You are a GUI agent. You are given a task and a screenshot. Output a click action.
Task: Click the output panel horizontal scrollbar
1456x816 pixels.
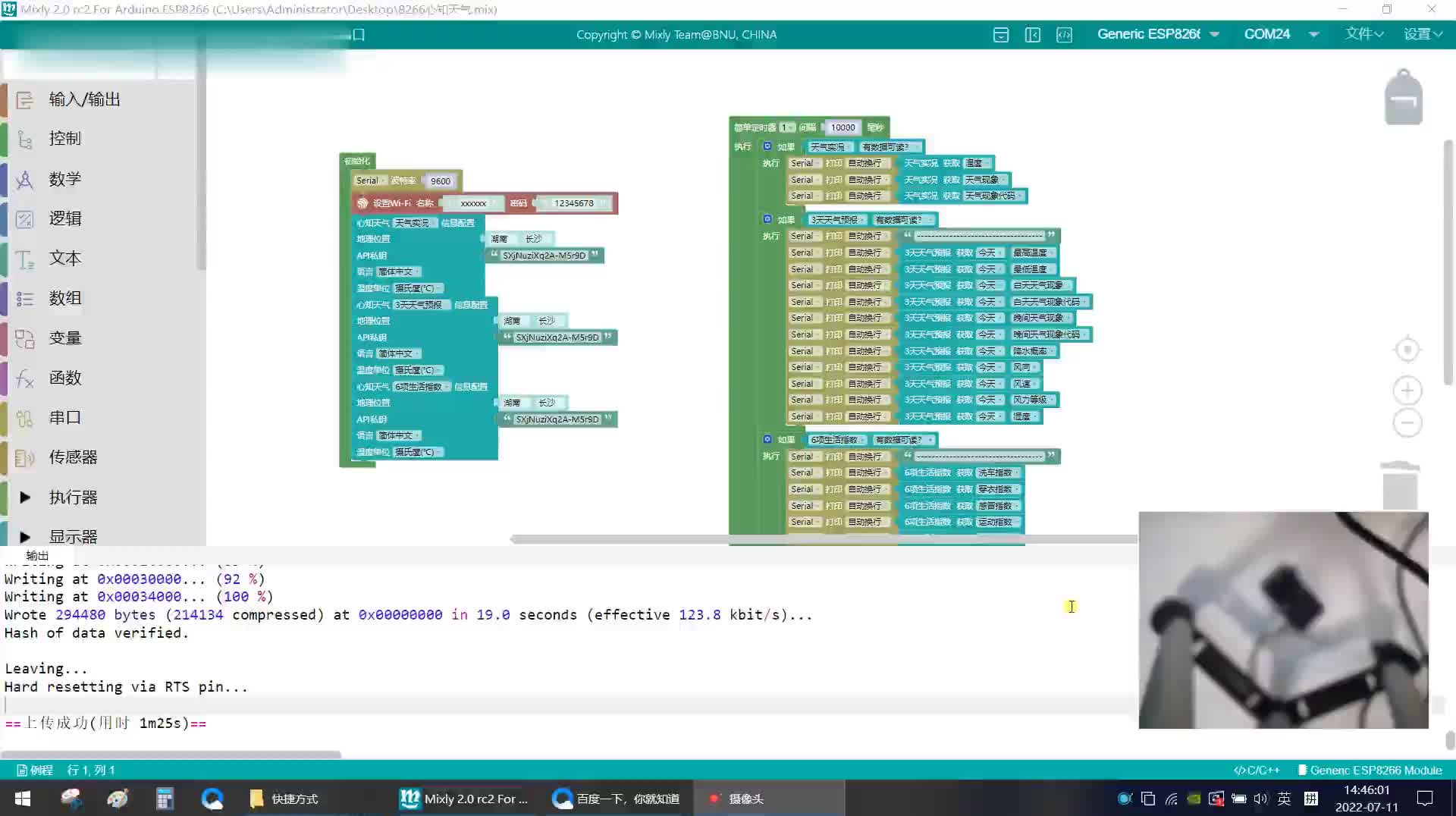[171, 755]
